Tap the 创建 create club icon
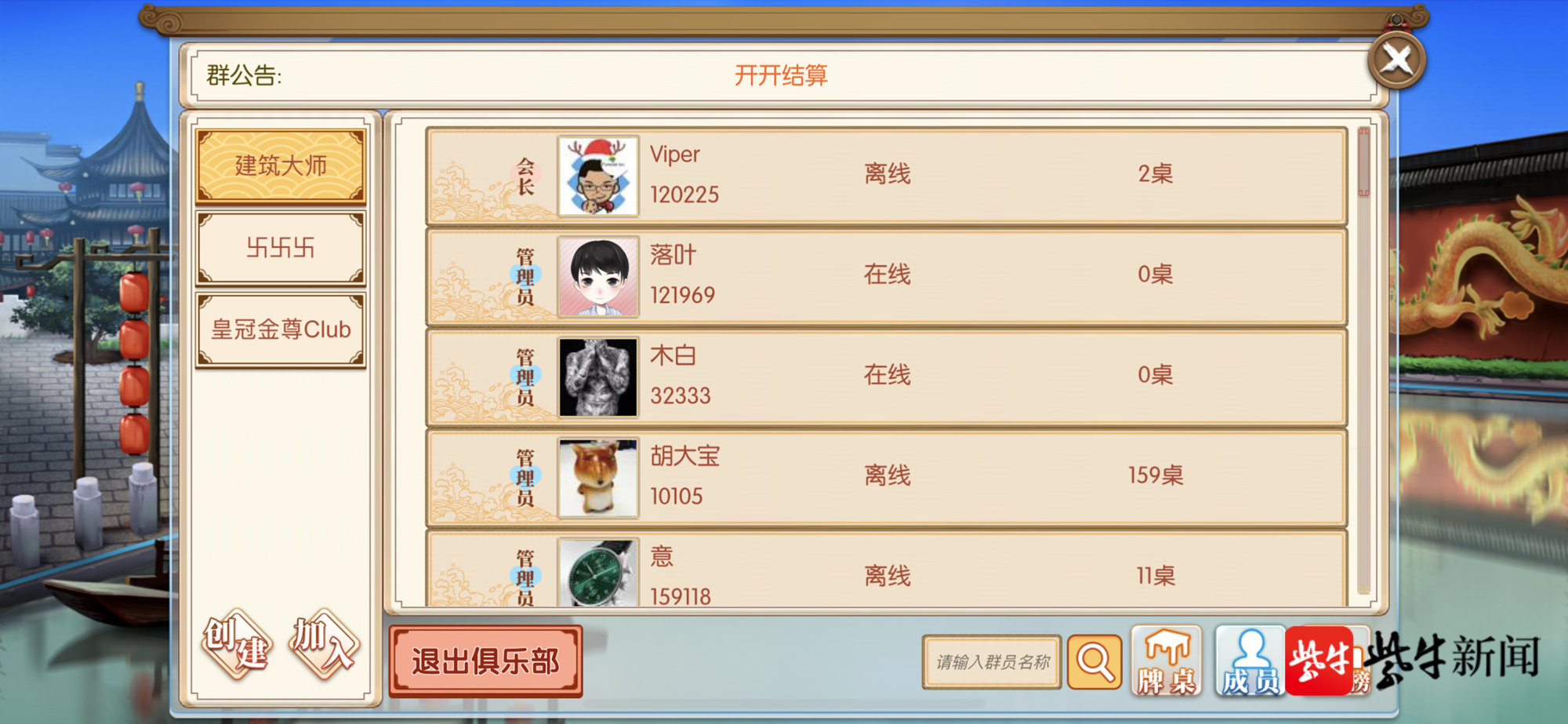Screen dimensions: 1568x724 (238, 643)
